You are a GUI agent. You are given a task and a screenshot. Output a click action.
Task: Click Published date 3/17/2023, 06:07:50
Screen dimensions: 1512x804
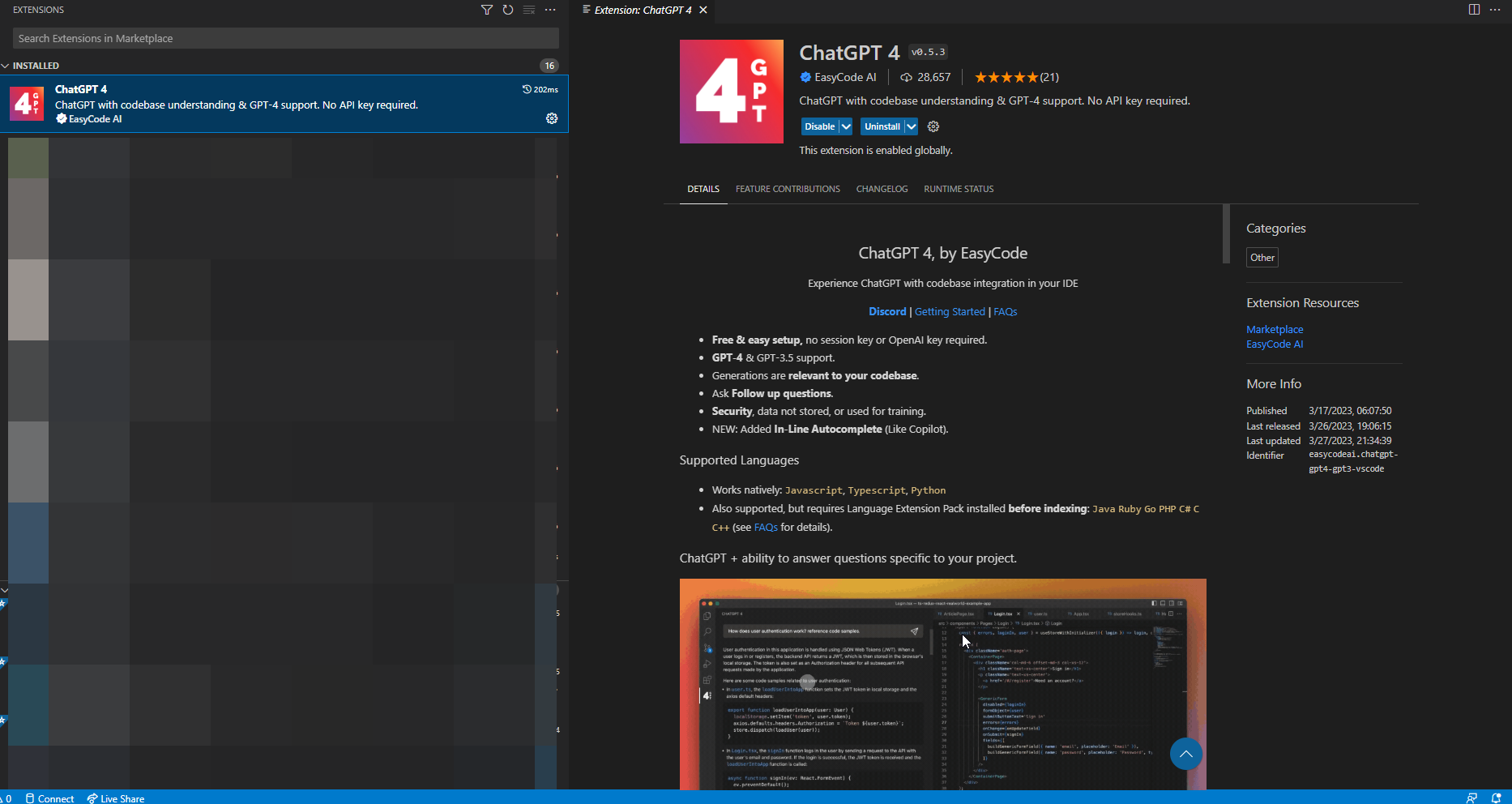click(x=1350, y=411)
